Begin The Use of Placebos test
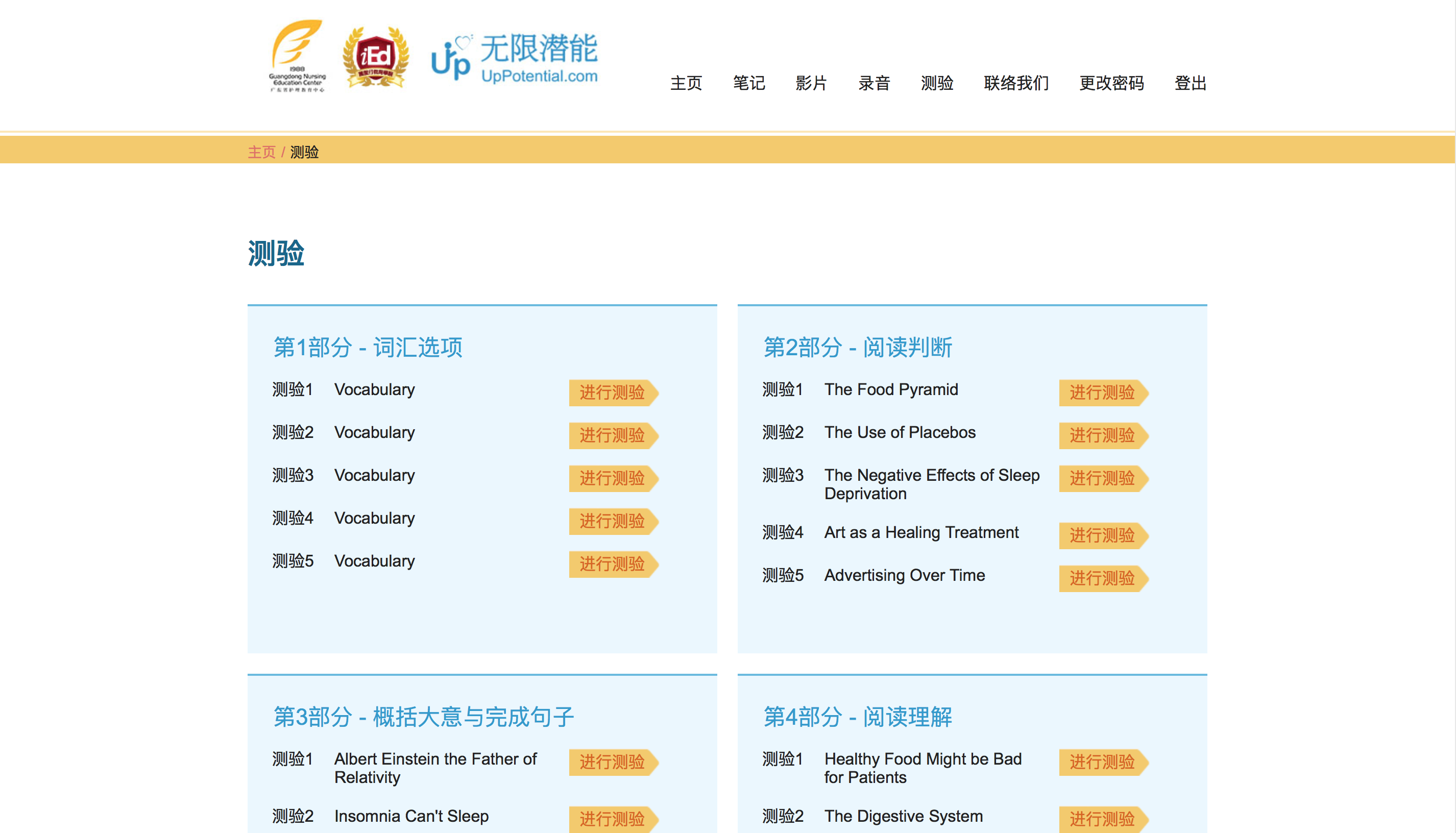The width and height of the screenshot is (1456, 833). pyautogui.click(x=1102, y=435)
